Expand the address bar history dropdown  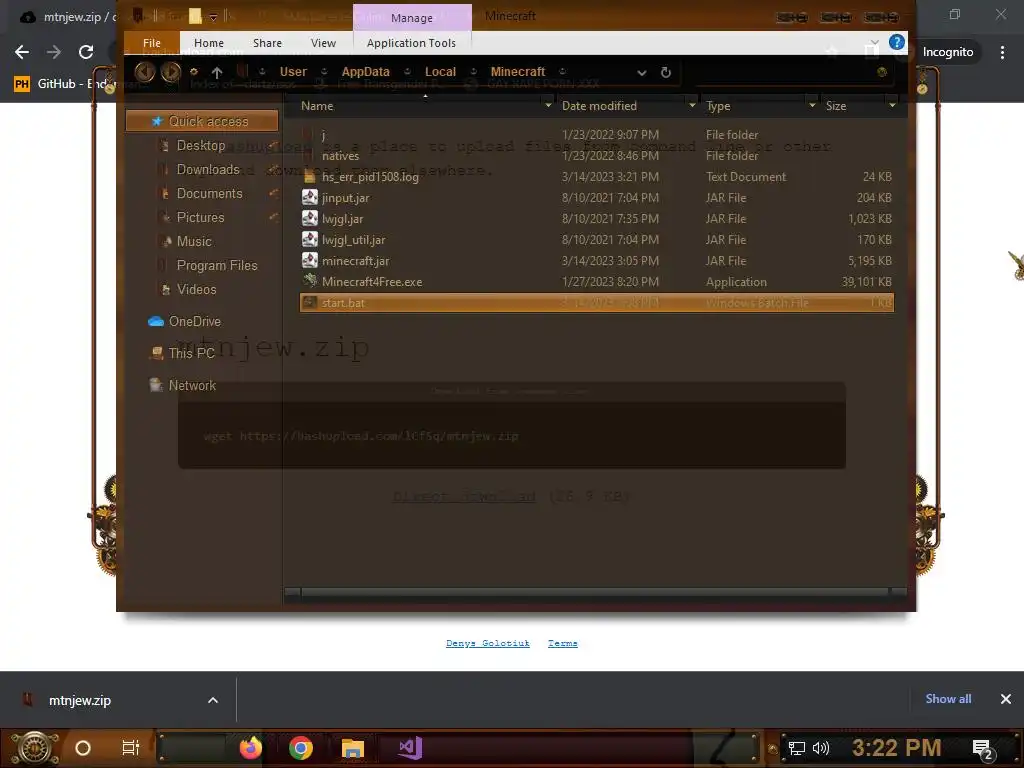[642, 72]
